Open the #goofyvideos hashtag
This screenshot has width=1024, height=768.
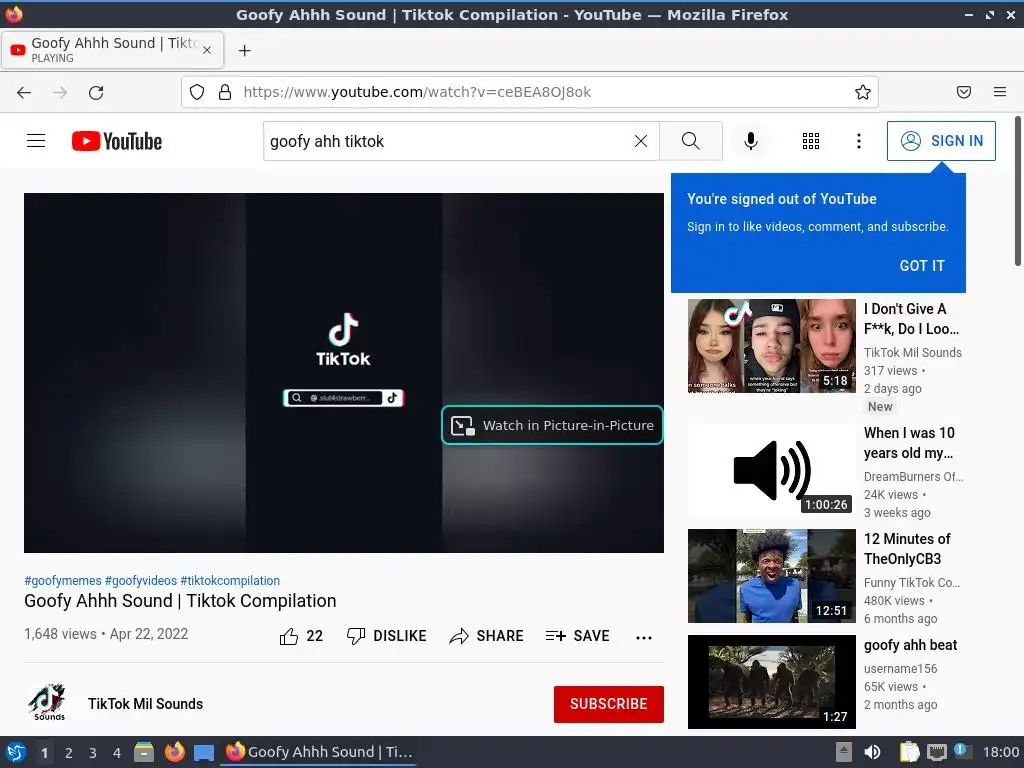(141, 581)
